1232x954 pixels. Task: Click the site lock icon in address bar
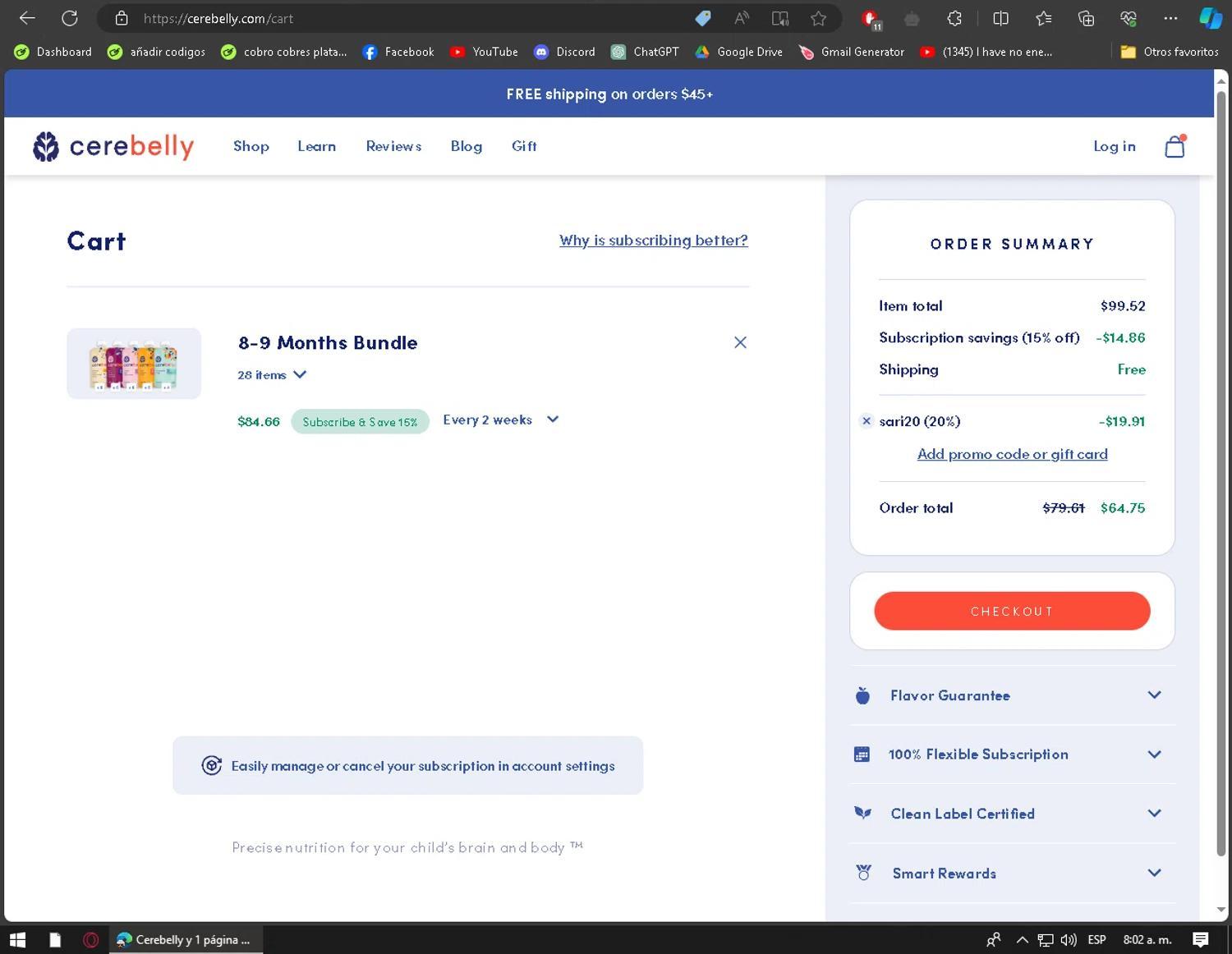coord(122,18)
